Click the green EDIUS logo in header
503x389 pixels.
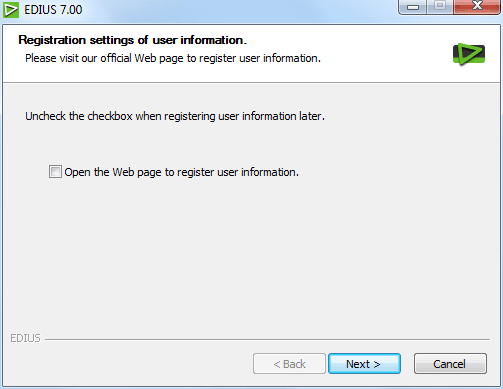click(469, 54)
